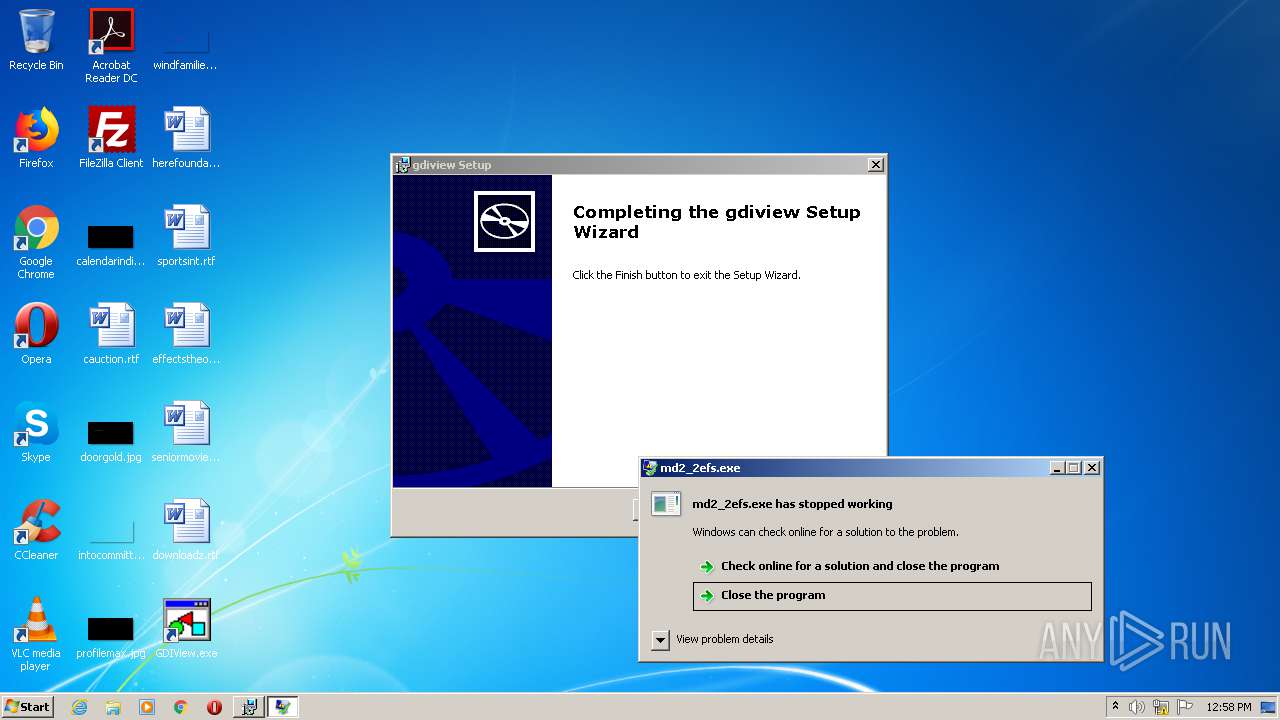1280x720 pixels.
Task: Choose Close the program
Action: click(892, 595)
